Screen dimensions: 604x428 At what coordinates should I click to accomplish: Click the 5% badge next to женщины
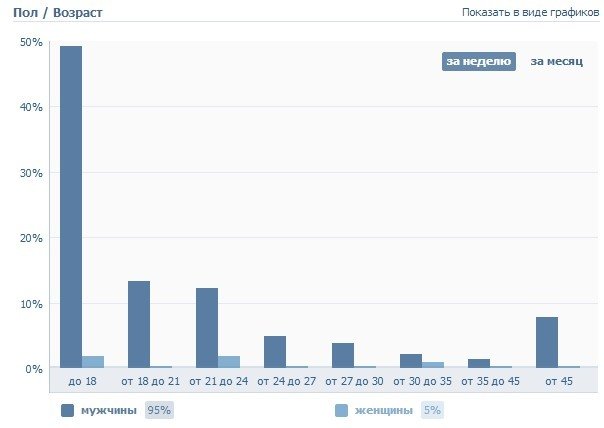pos(431,410)
